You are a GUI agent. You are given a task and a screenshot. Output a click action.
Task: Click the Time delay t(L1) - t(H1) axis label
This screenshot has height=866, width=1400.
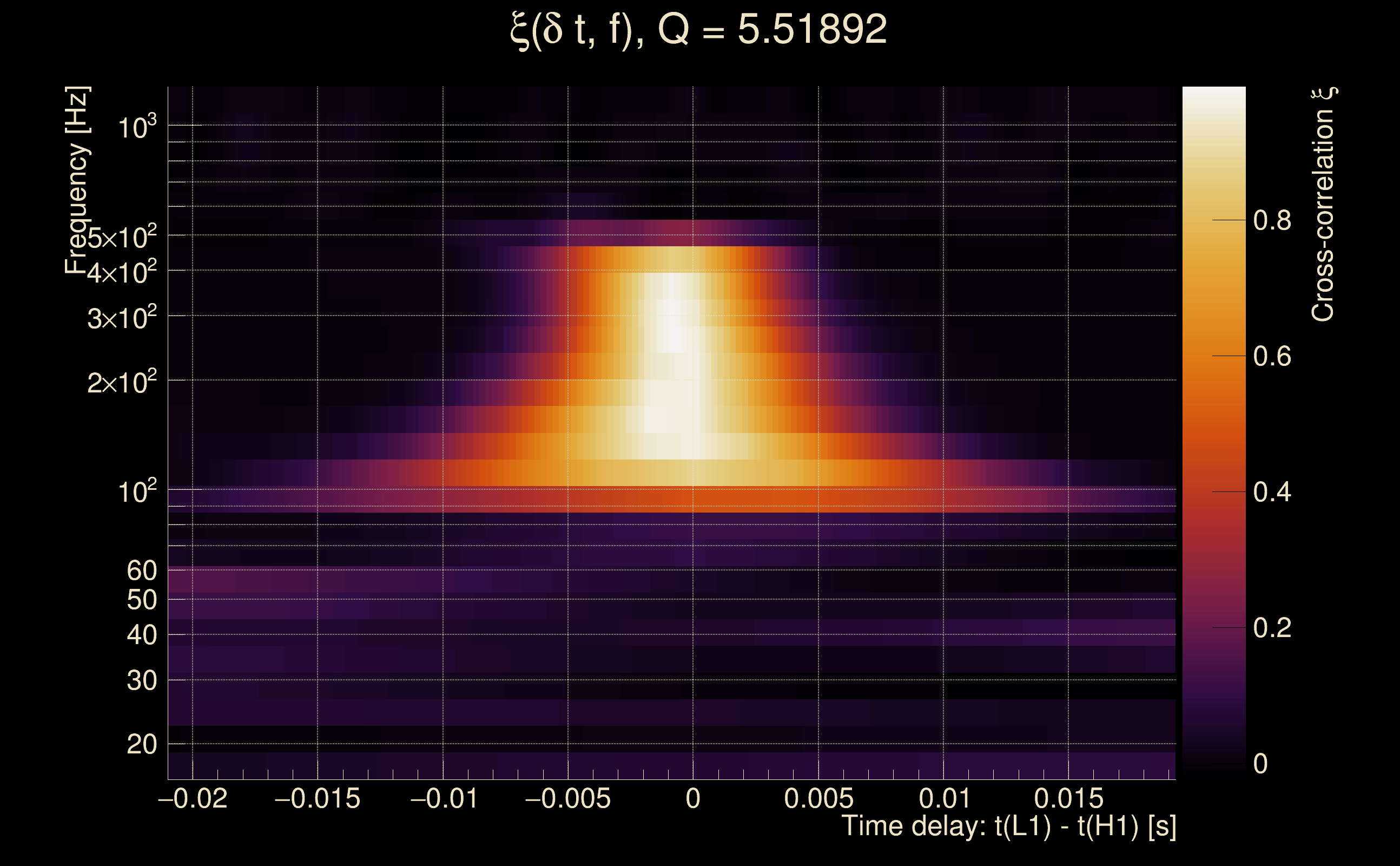tap(1008, 826)
